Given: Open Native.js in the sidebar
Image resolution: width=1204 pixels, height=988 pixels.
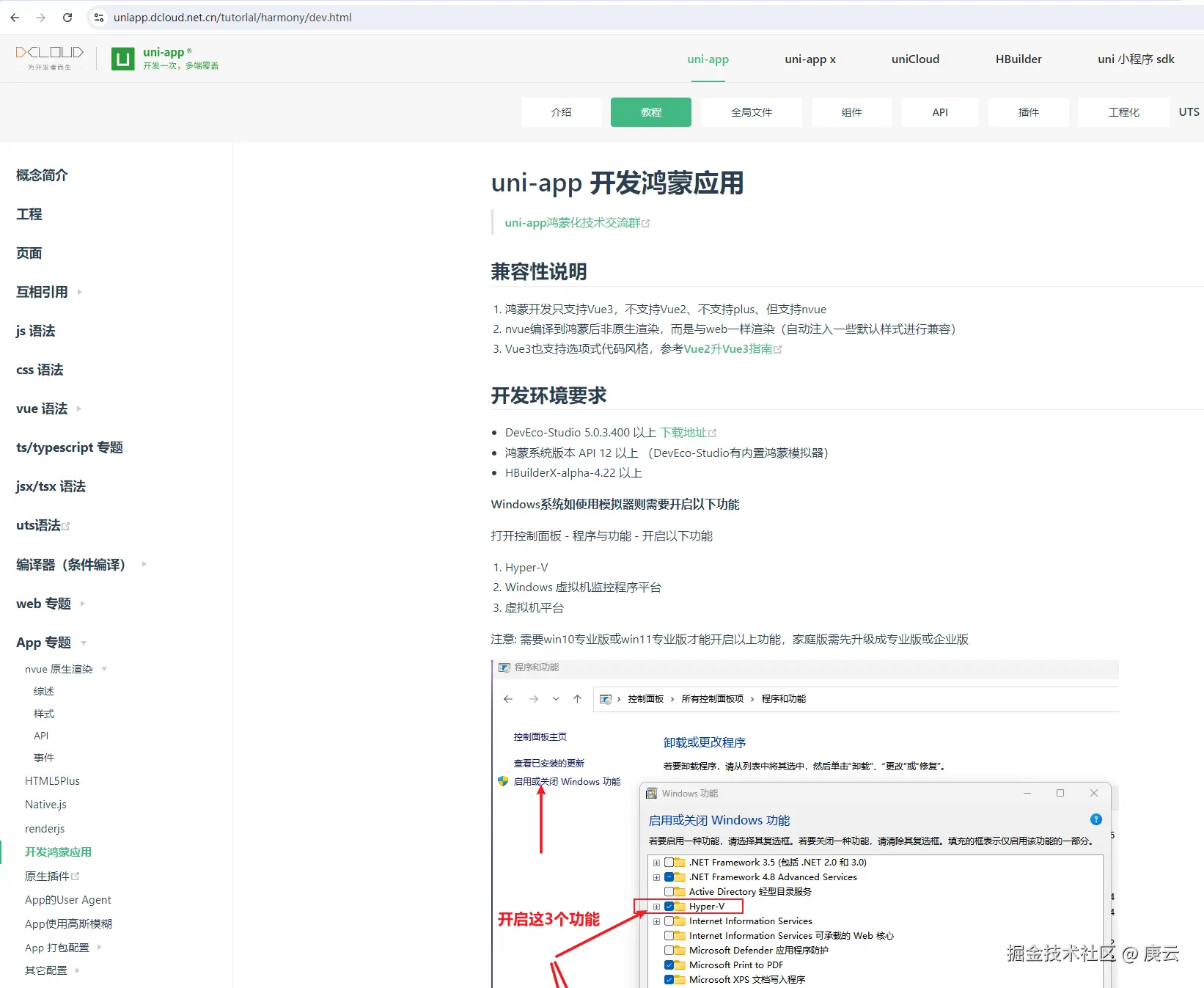Looking at the screenshot, I should (45, 805).
